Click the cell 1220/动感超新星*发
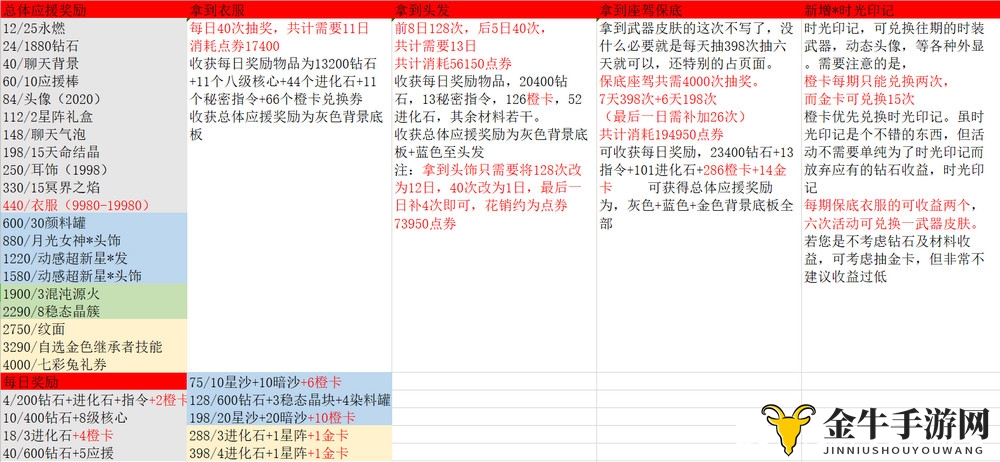Viewport: 1000px width, 462px height. coord(94,258)
